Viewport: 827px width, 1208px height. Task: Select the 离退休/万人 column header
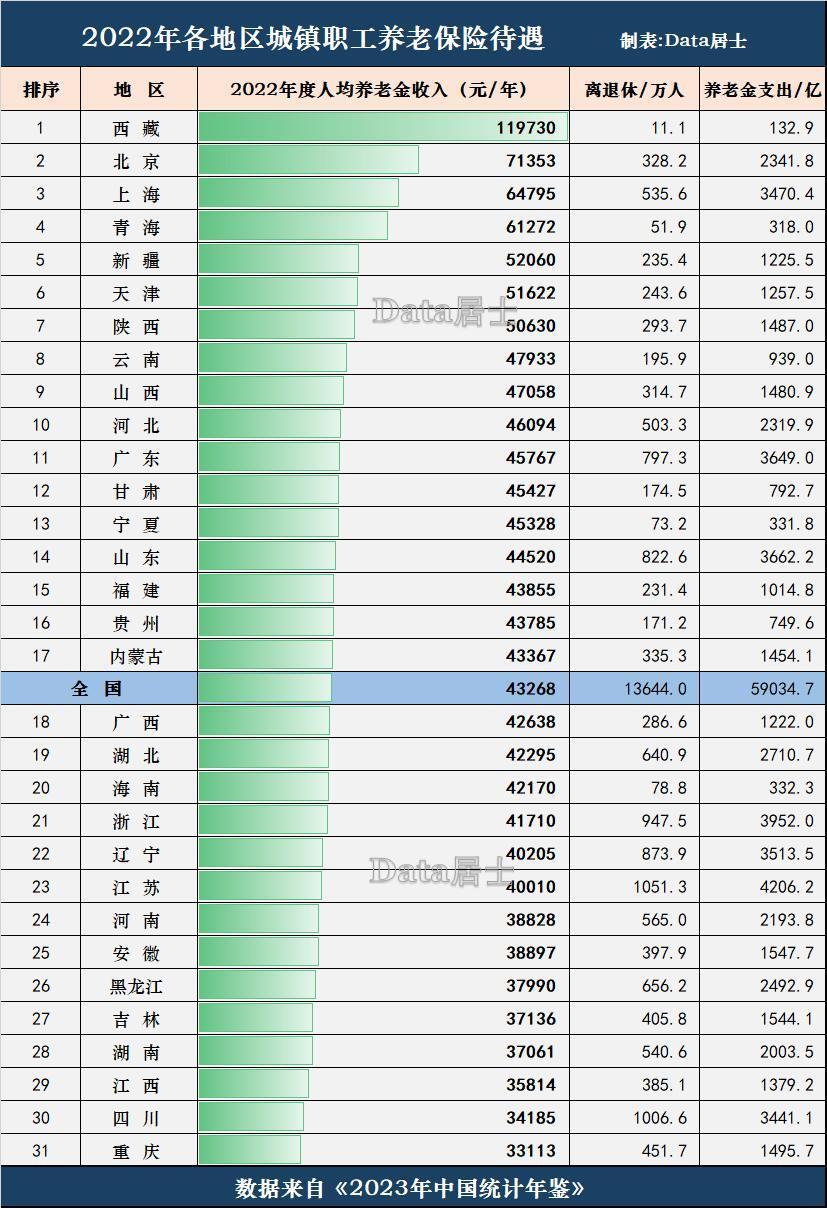pyautogui.click(x=635, y=90)
